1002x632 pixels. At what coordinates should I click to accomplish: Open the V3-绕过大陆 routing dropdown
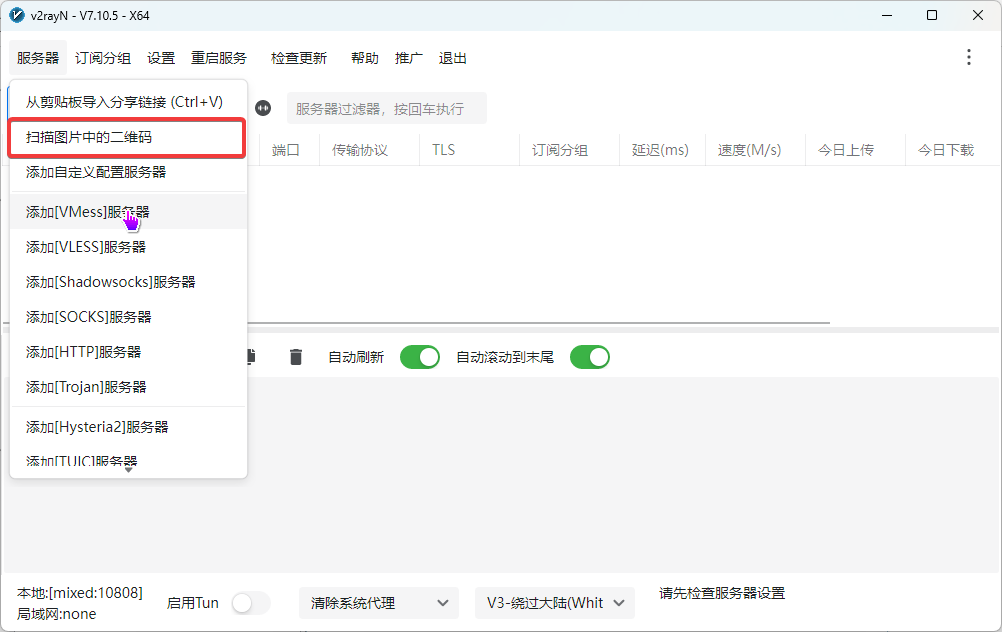point(554,603)
